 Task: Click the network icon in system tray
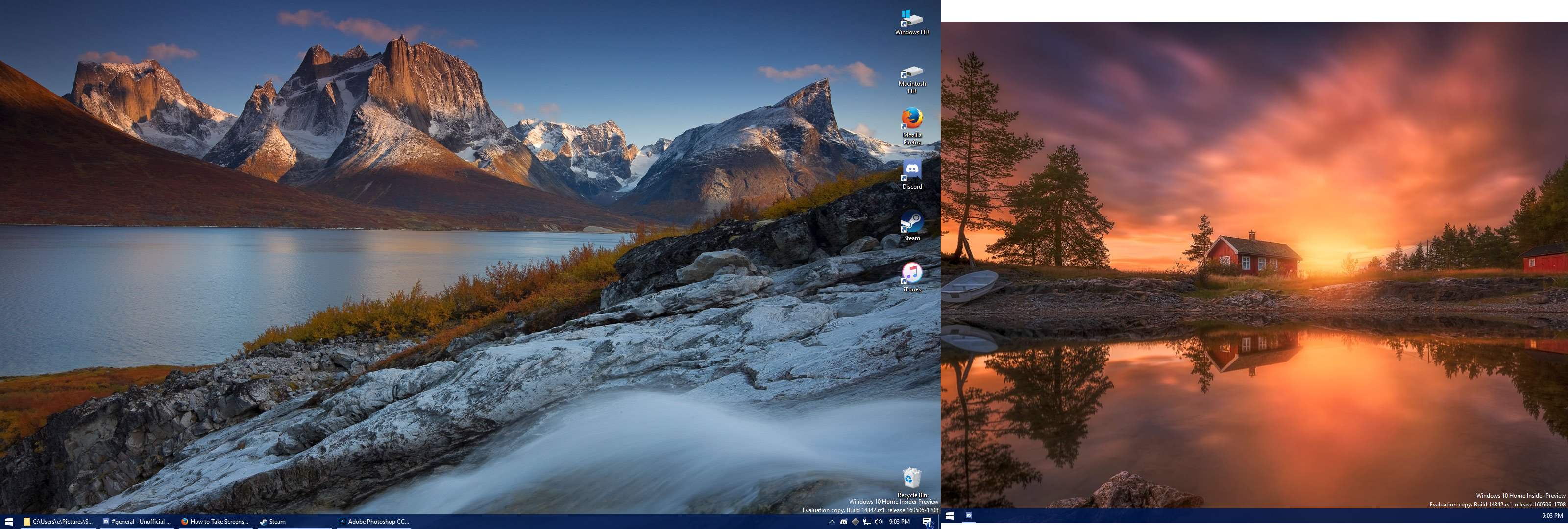[x=867, y=522]
